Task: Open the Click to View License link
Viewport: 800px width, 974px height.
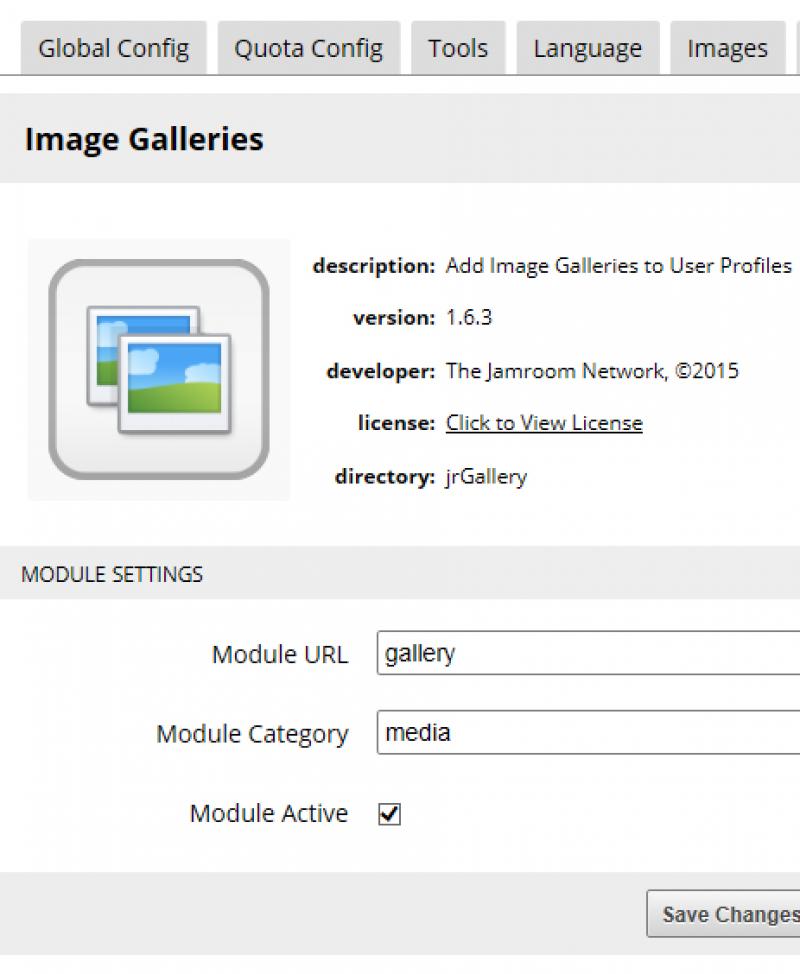Action: [x=544, y=423]
